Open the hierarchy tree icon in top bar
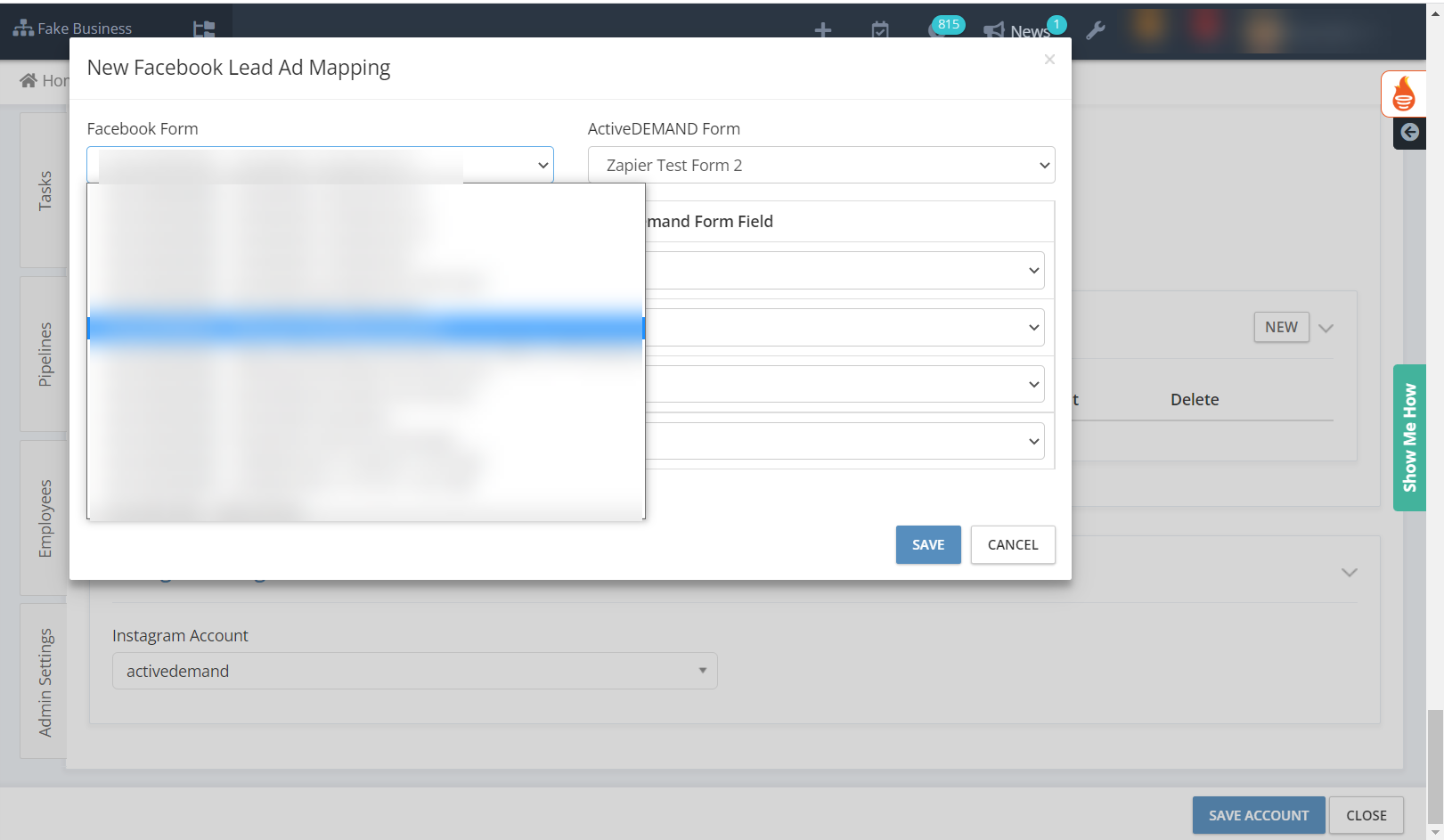This screenshot has width=1444, height=840. [204, 29]
